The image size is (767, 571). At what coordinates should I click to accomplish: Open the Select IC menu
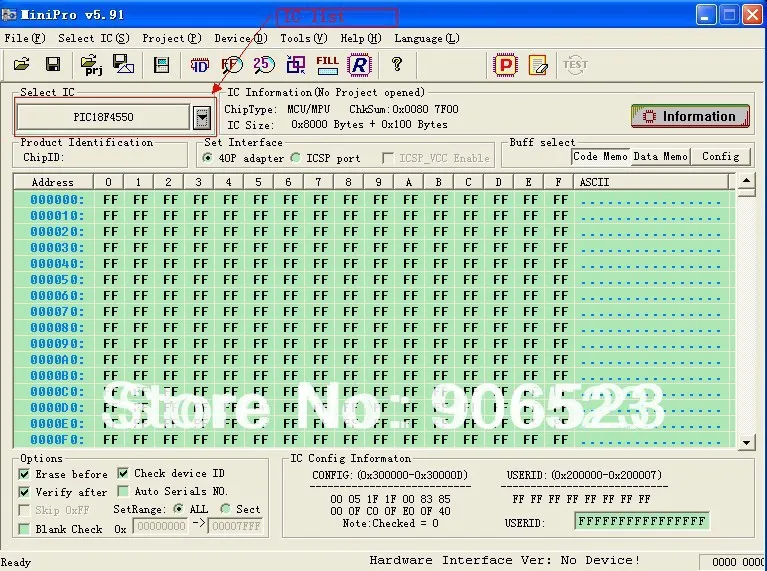point(93,38)
